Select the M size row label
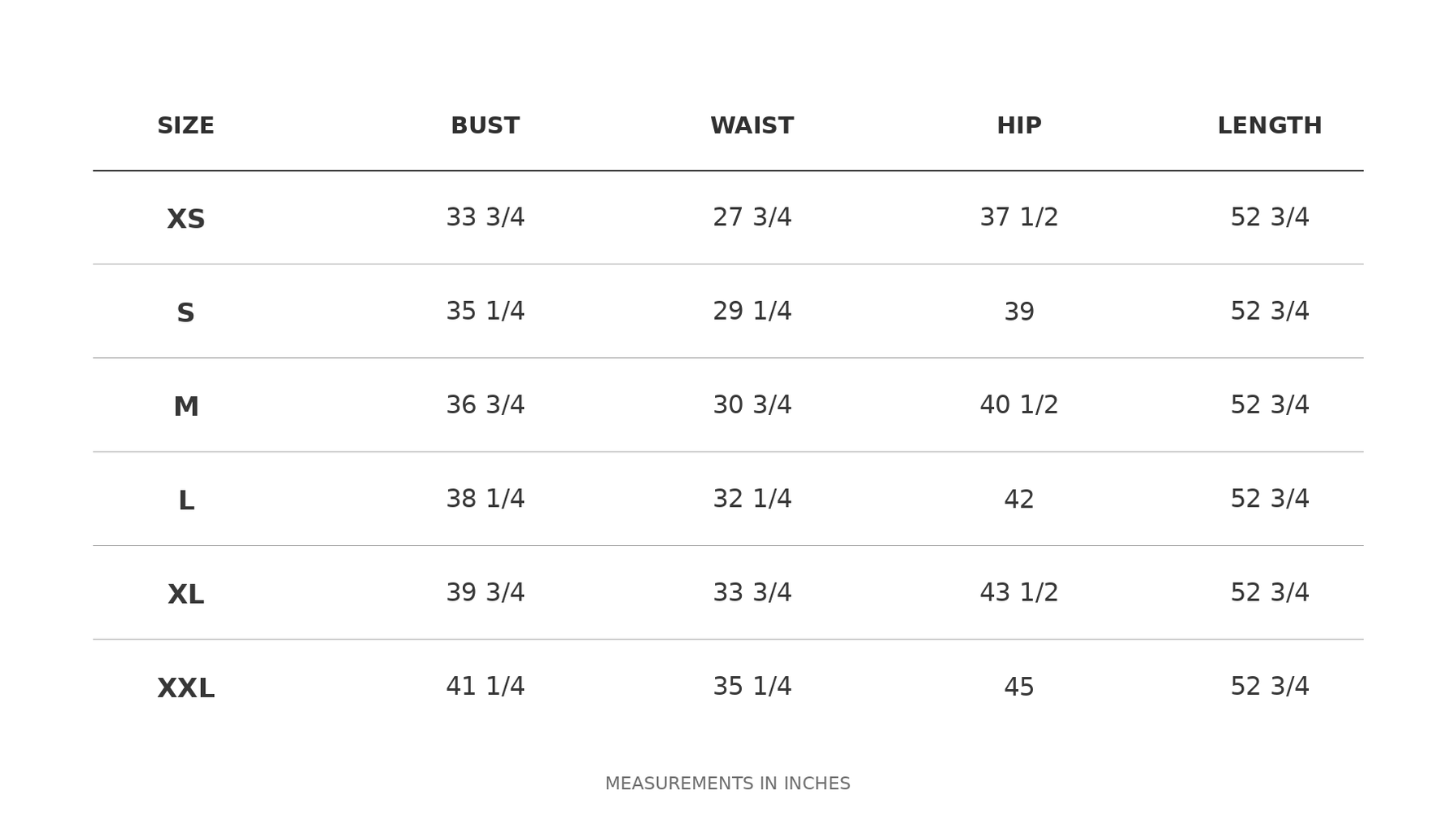 tap(185, 407)
